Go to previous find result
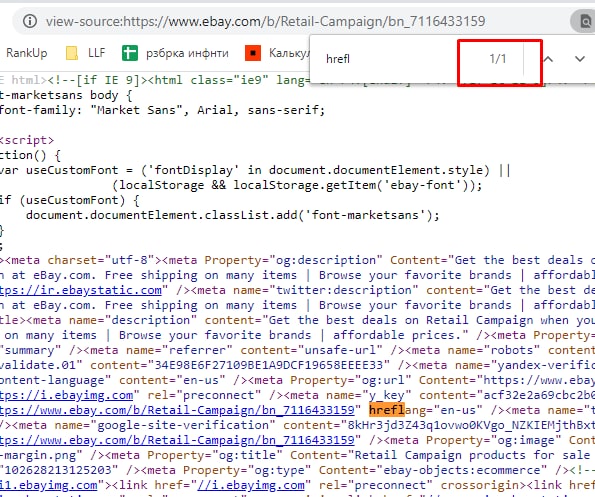 548,59
